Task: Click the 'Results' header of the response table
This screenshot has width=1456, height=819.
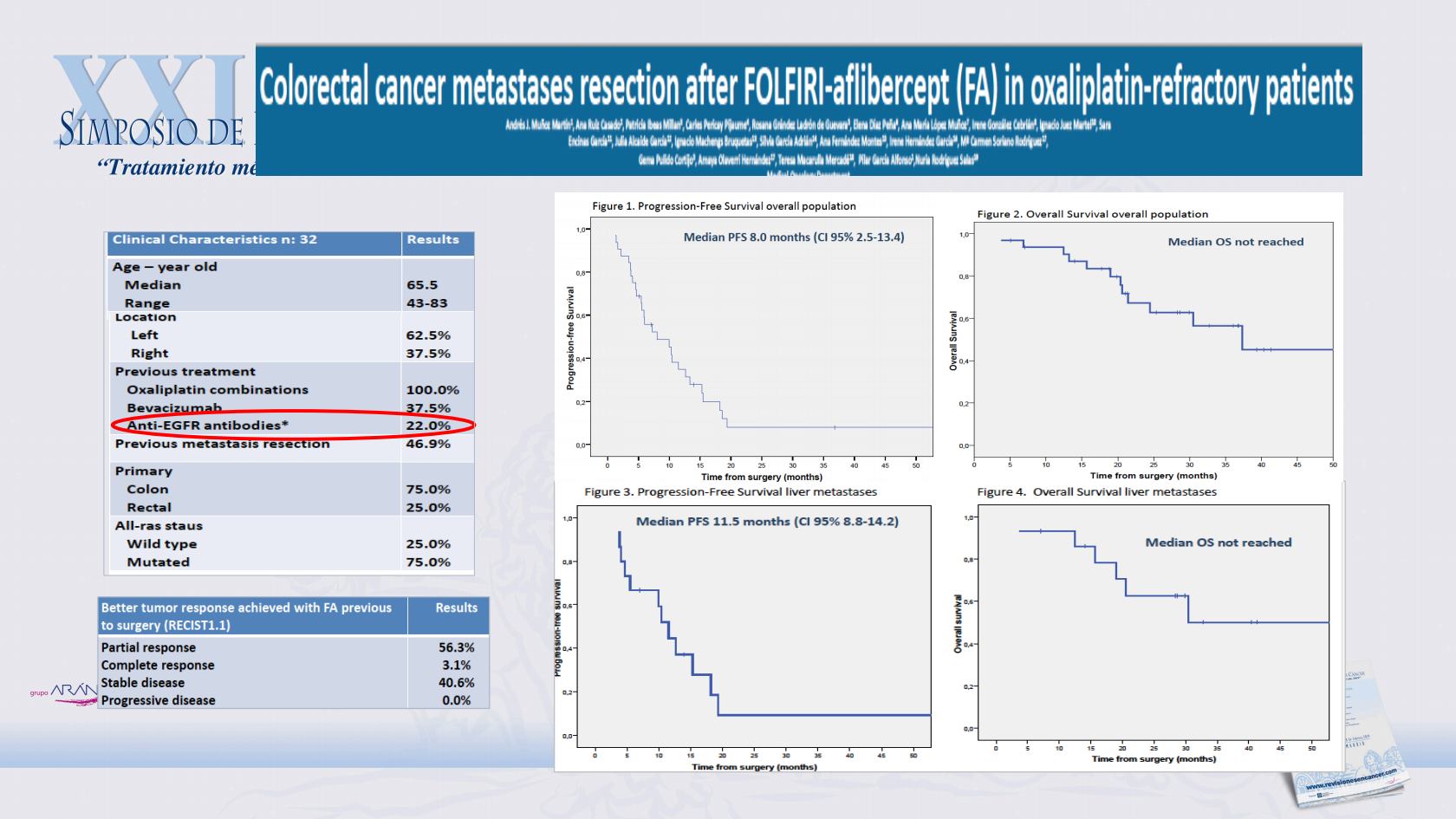Action: coord(457,608)
